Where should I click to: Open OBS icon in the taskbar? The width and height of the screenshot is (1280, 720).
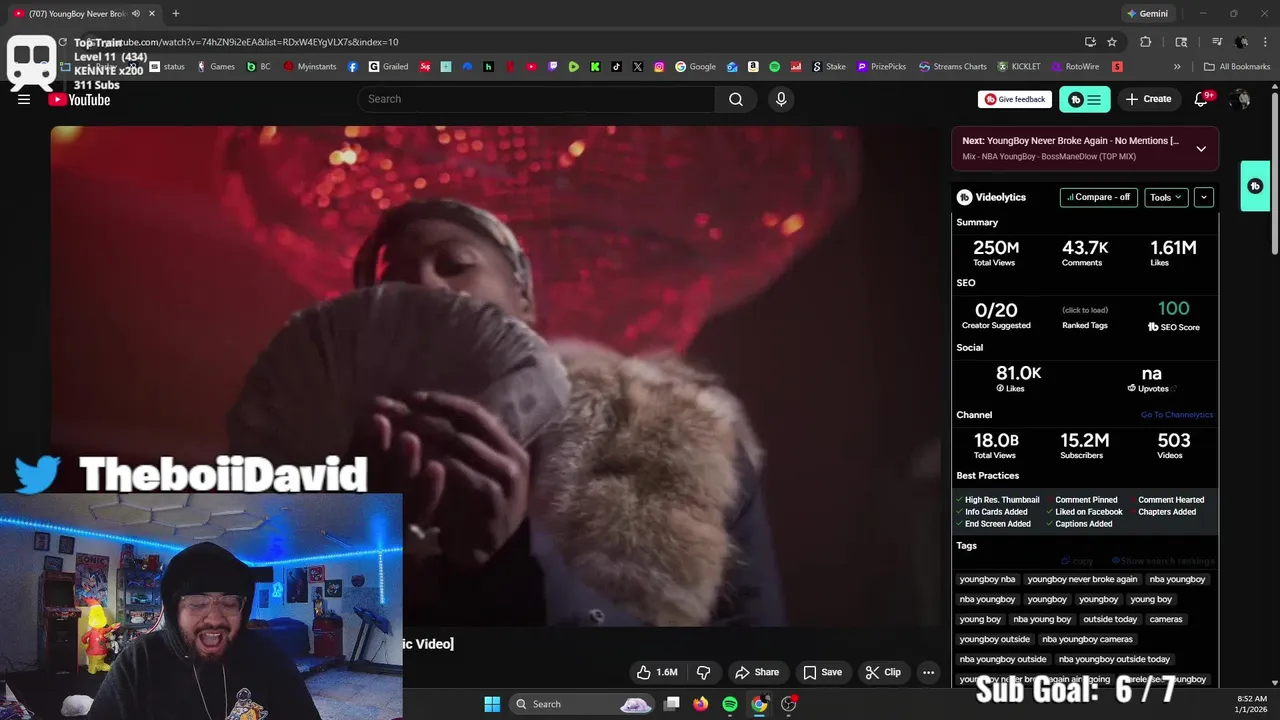(x=789, y=704)
